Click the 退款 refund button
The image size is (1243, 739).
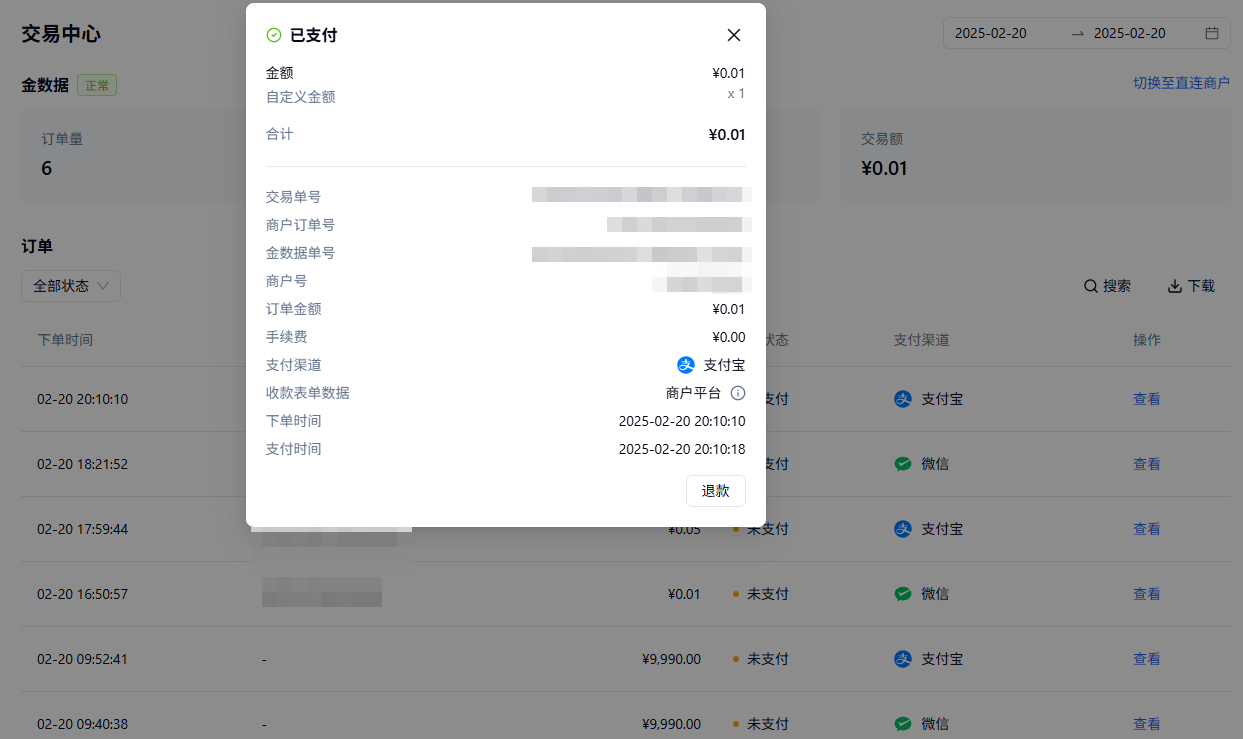pyautogui.click(x=715, y=491)
